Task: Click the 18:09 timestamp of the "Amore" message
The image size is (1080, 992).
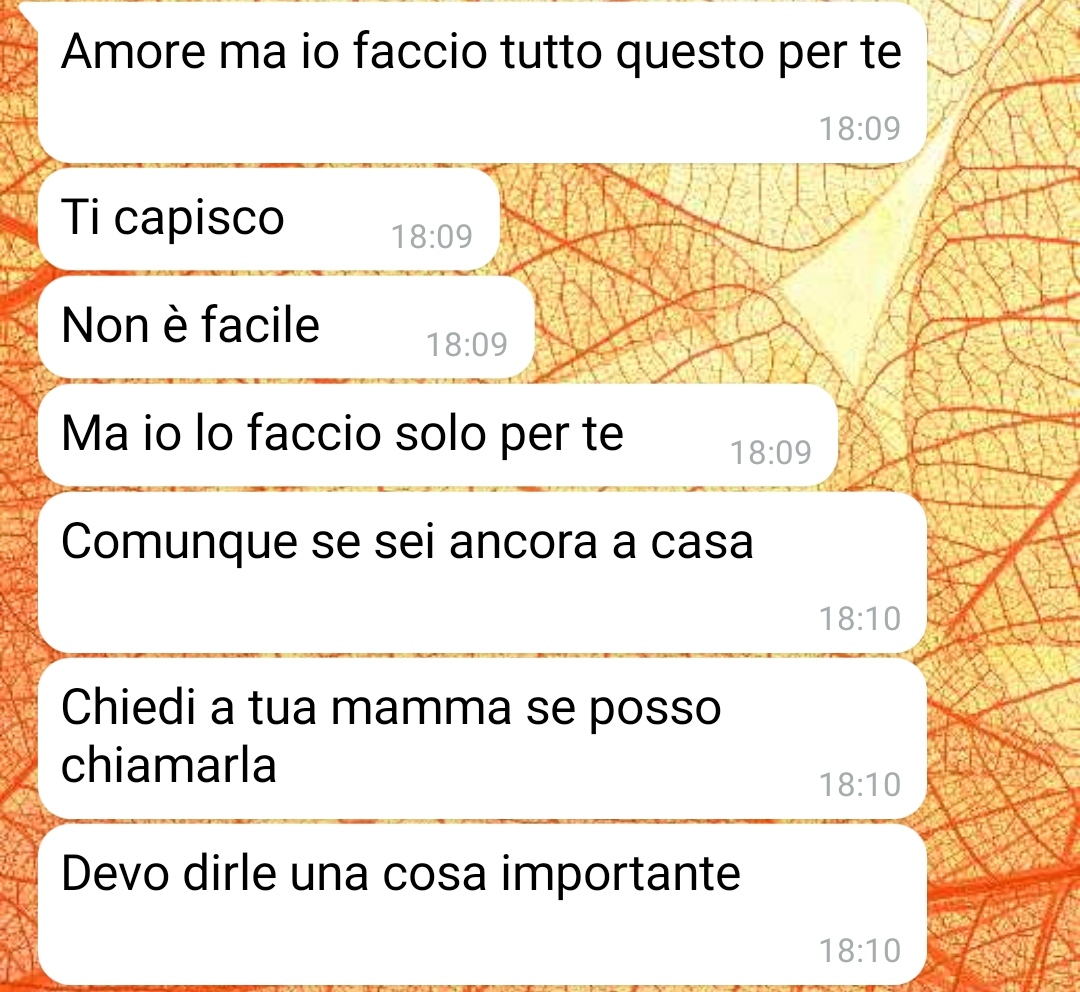Action: click(x=860, y=129)
